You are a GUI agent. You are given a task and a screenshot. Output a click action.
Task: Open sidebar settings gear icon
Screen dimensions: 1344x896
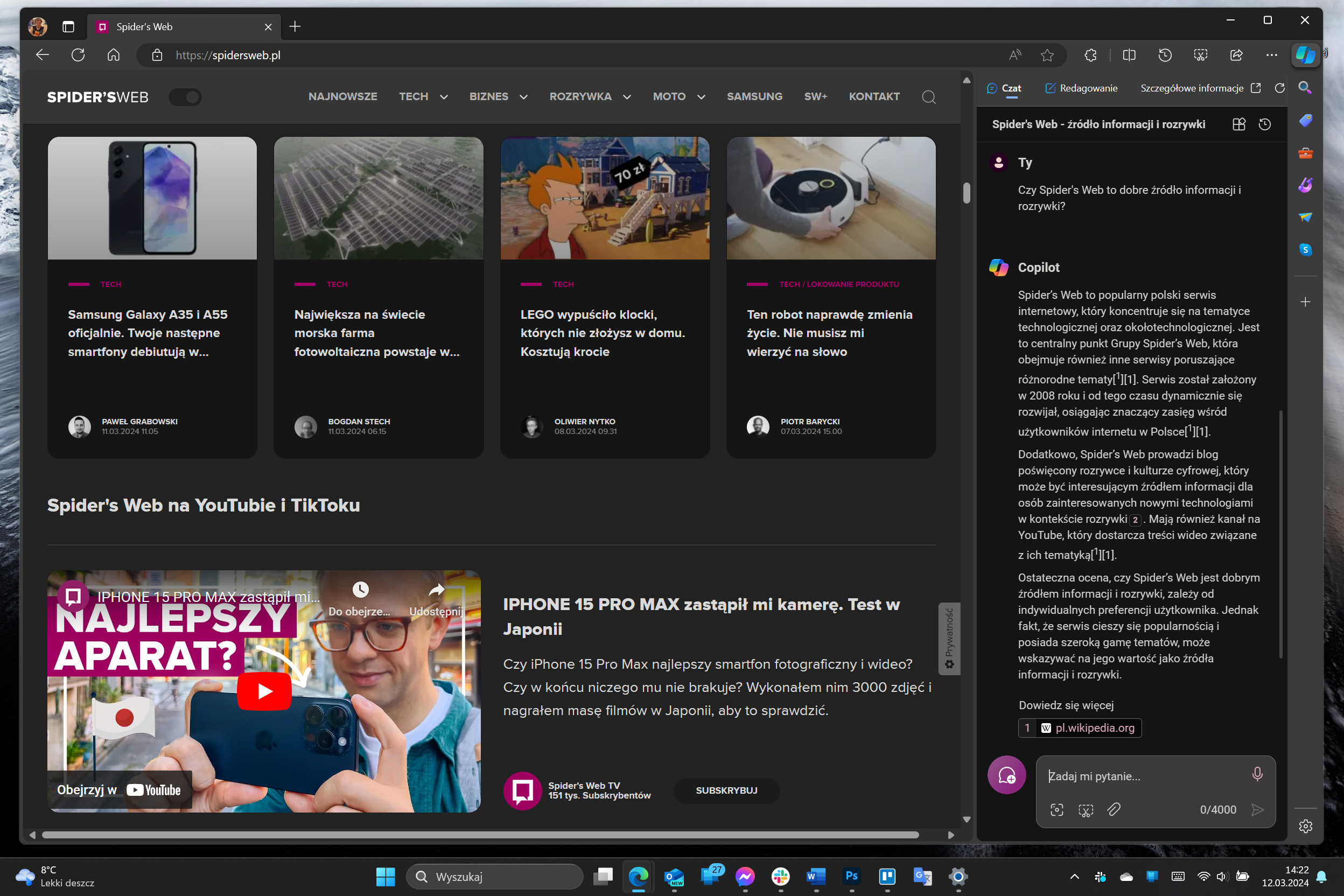click(x=1305, y=827)
